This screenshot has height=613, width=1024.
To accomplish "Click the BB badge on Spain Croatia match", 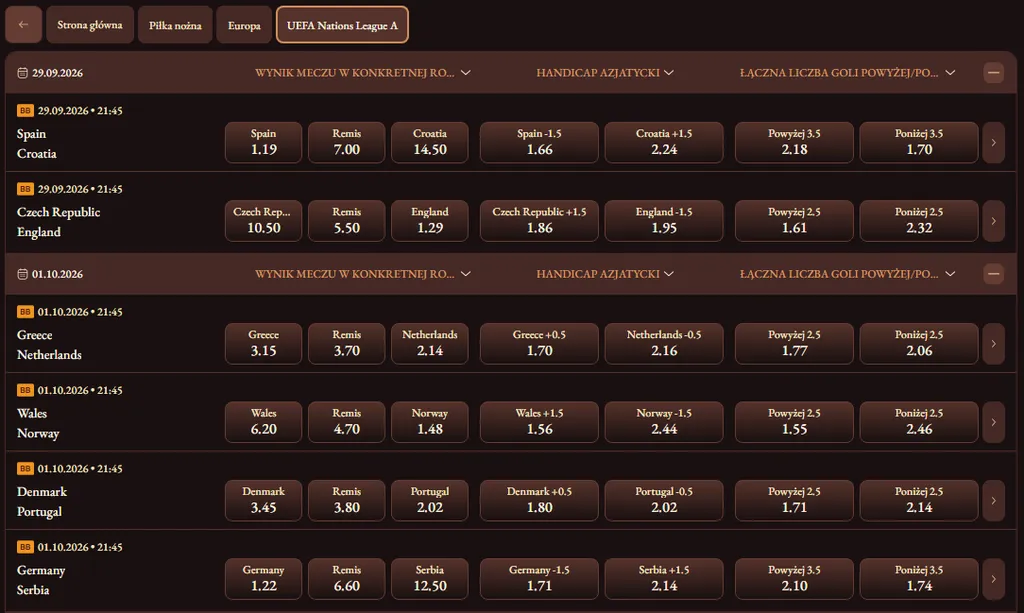I will point(25,110).
